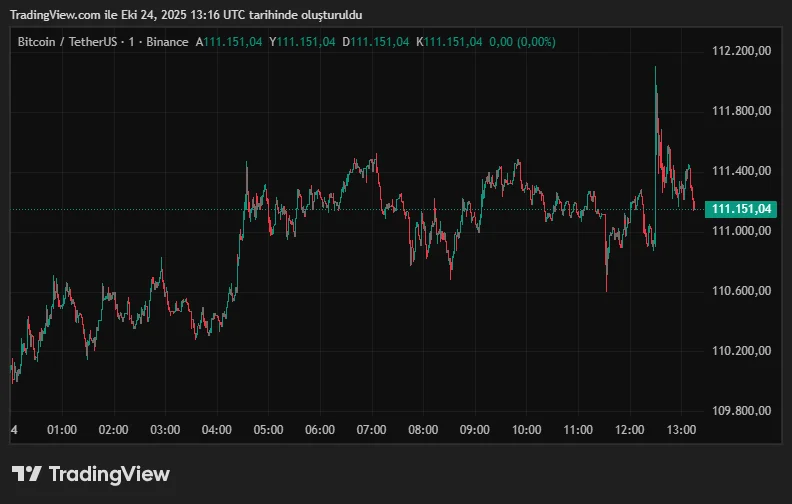792x504 pixels.
Task: Select the close value labeled K
Action: click(x=449, y=42)
